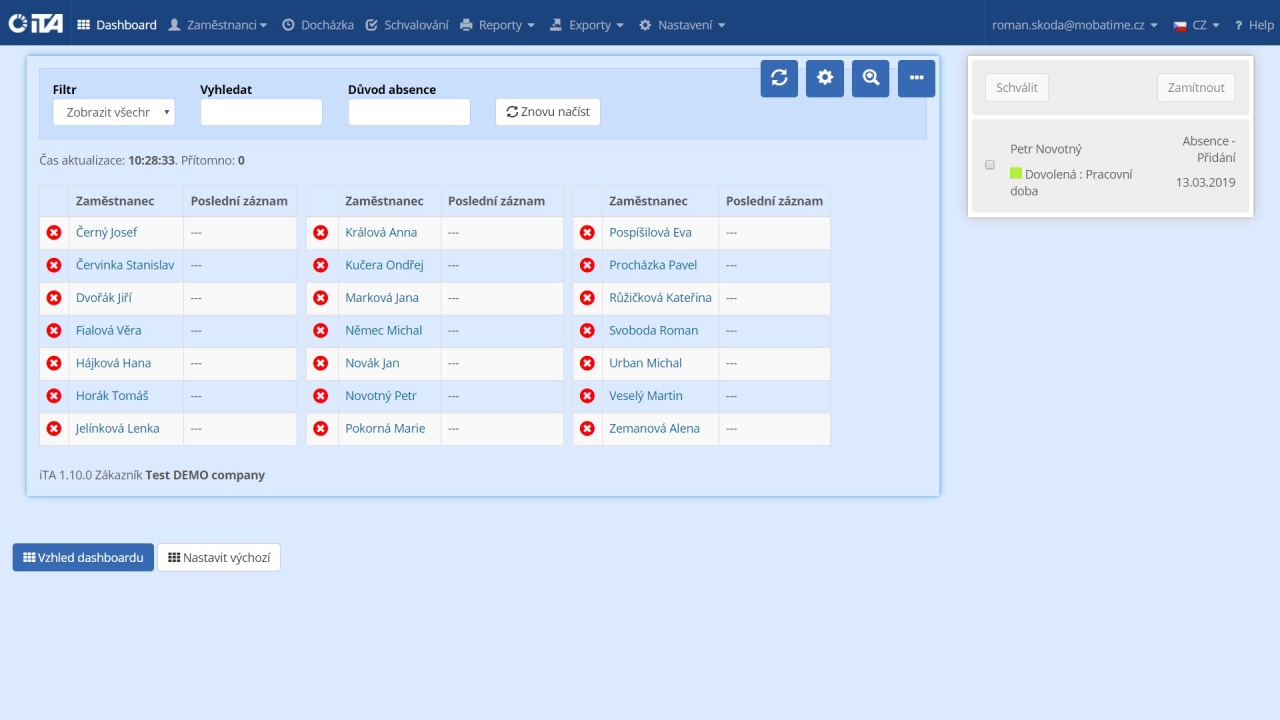Open the three-dots more options button
Image resolution: width=1280 pixels, height=720 pixels.
pyautogui.click(x=916, y=78)
